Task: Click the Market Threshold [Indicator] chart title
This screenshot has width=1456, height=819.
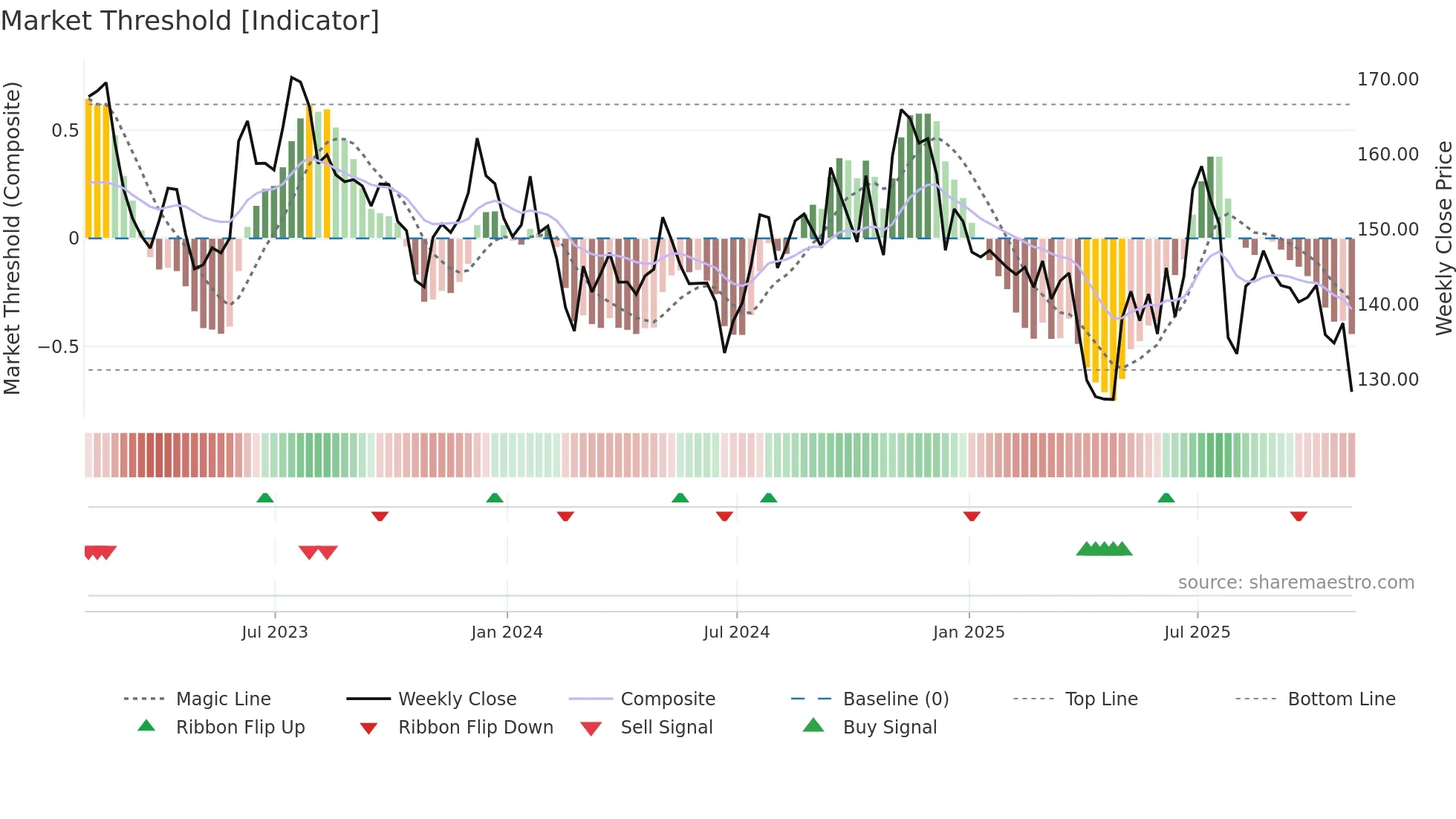Action: click(x=190, y=21)
